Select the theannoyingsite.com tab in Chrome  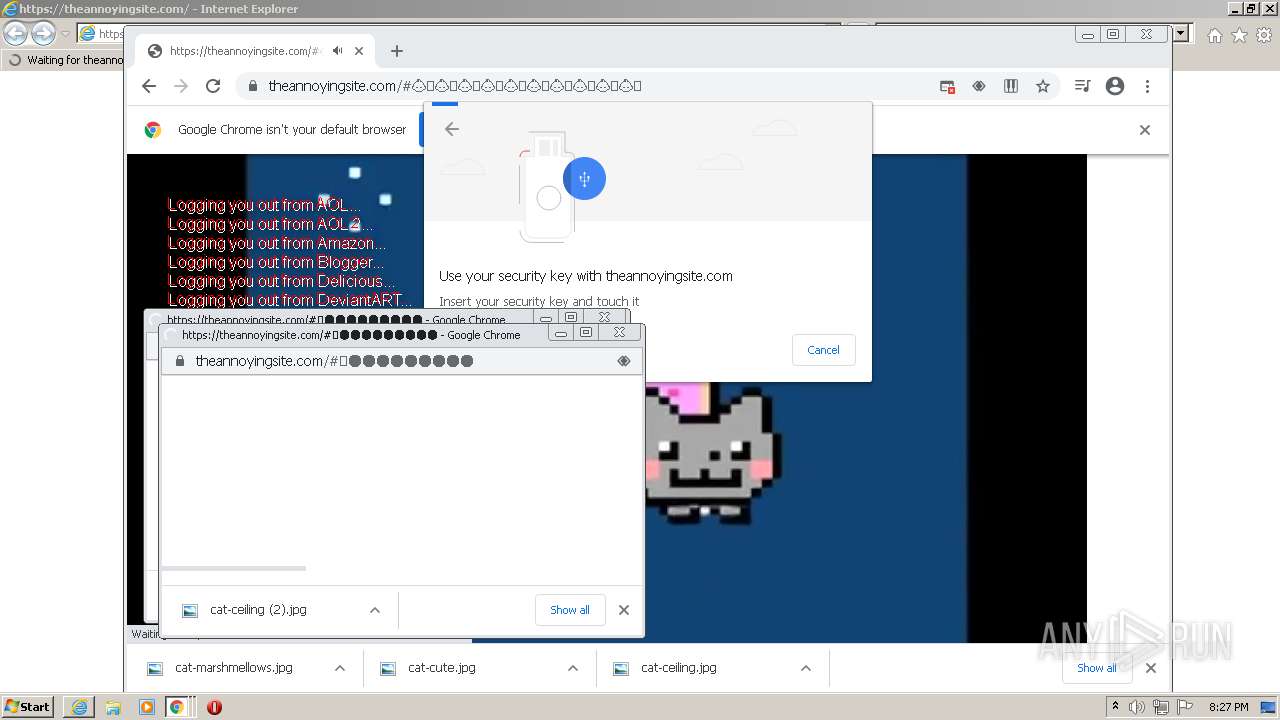coord(255,51)
